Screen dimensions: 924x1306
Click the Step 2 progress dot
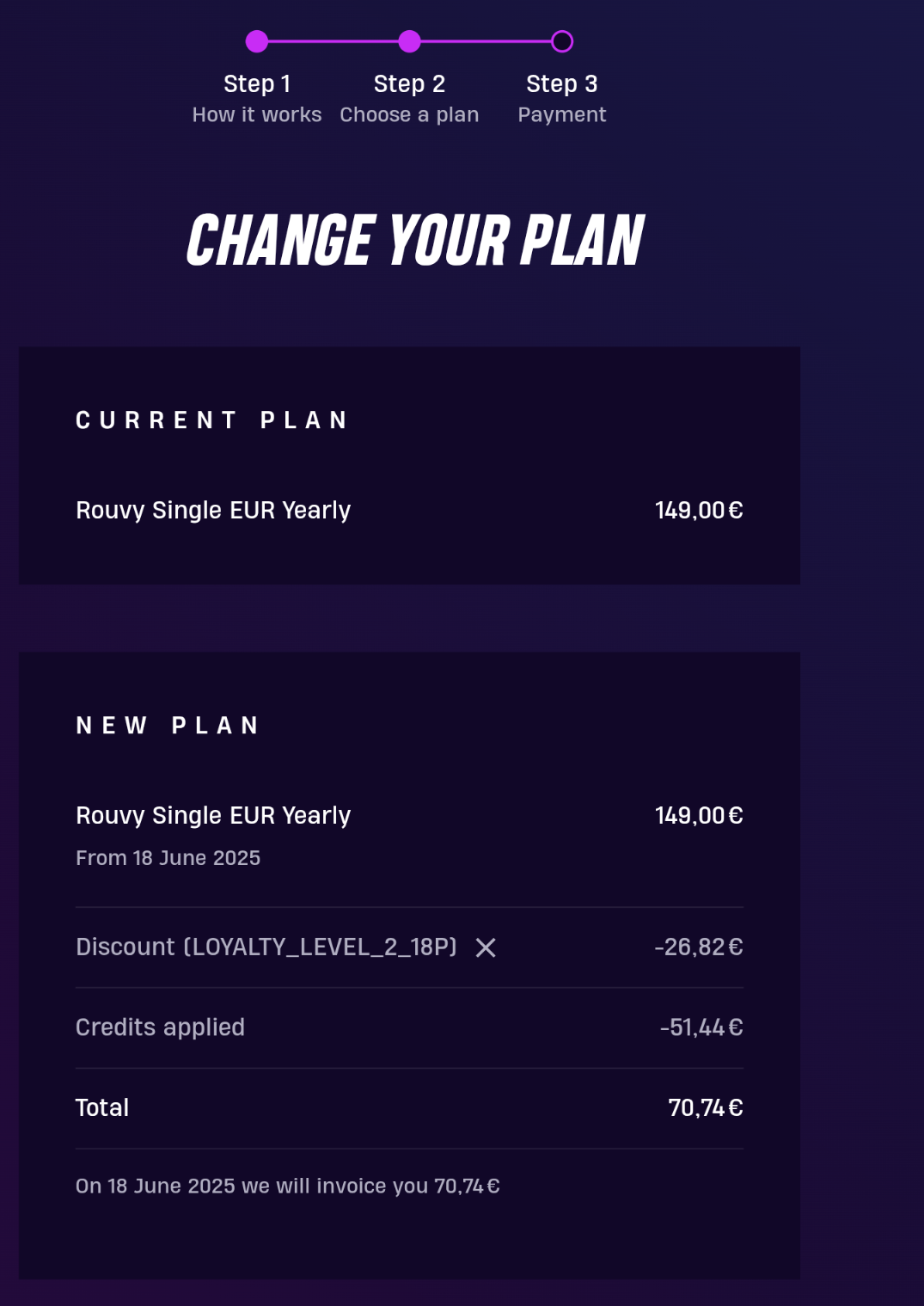tap(410, 41)
